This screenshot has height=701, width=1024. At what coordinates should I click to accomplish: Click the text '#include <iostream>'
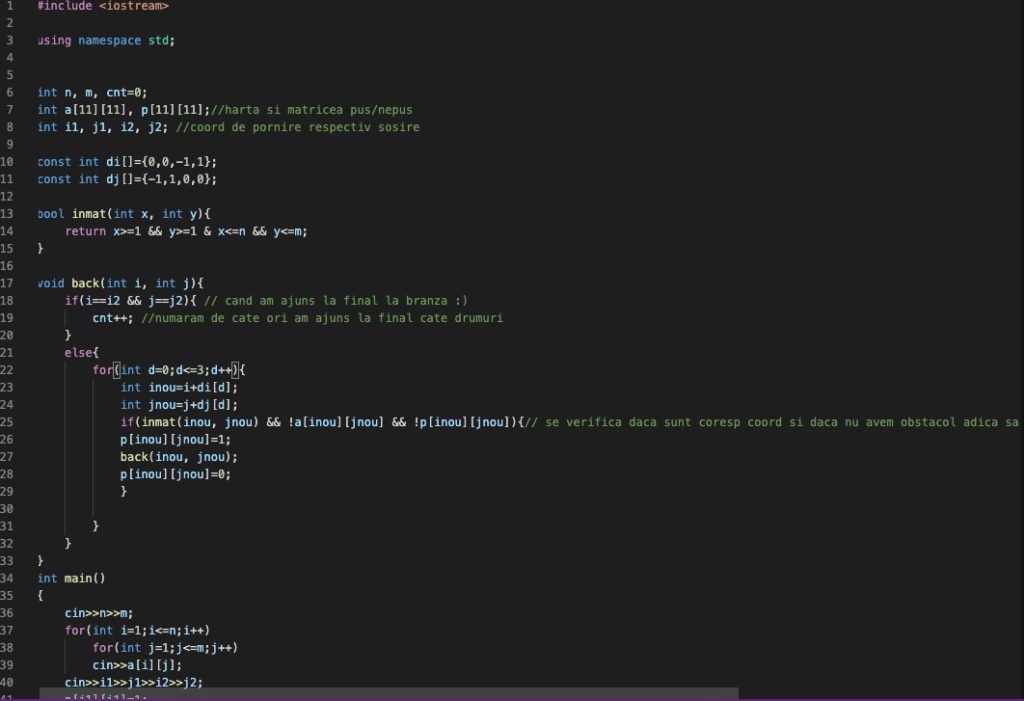103,6
